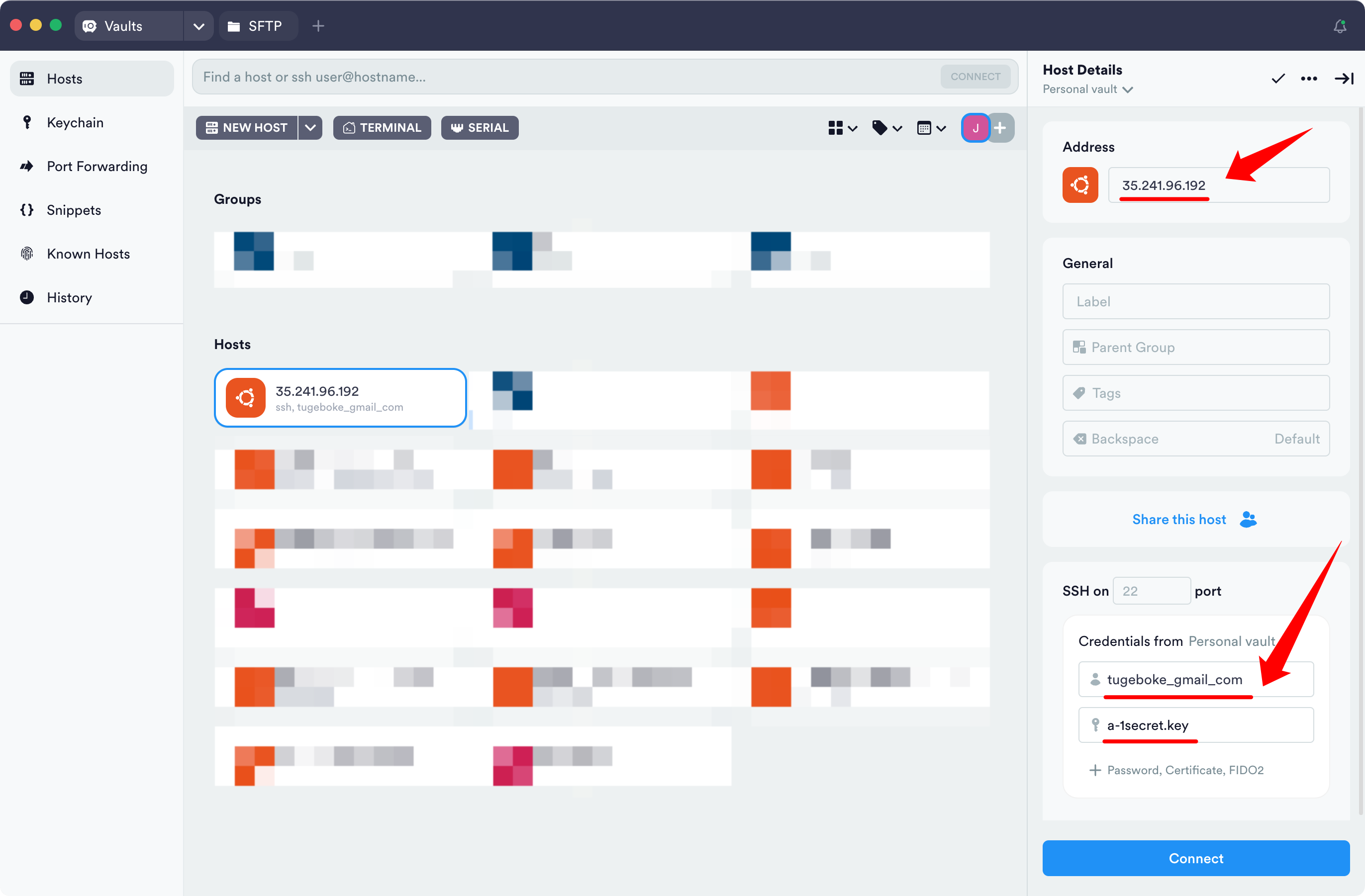Expand the NEW HOST dropdown arrow
This screenshot has height=896, width=1365.
310,128
